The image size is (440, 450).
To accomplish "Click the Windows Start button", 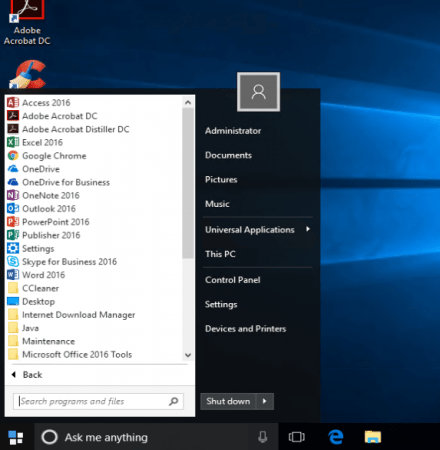I will (x=16, y=437).
